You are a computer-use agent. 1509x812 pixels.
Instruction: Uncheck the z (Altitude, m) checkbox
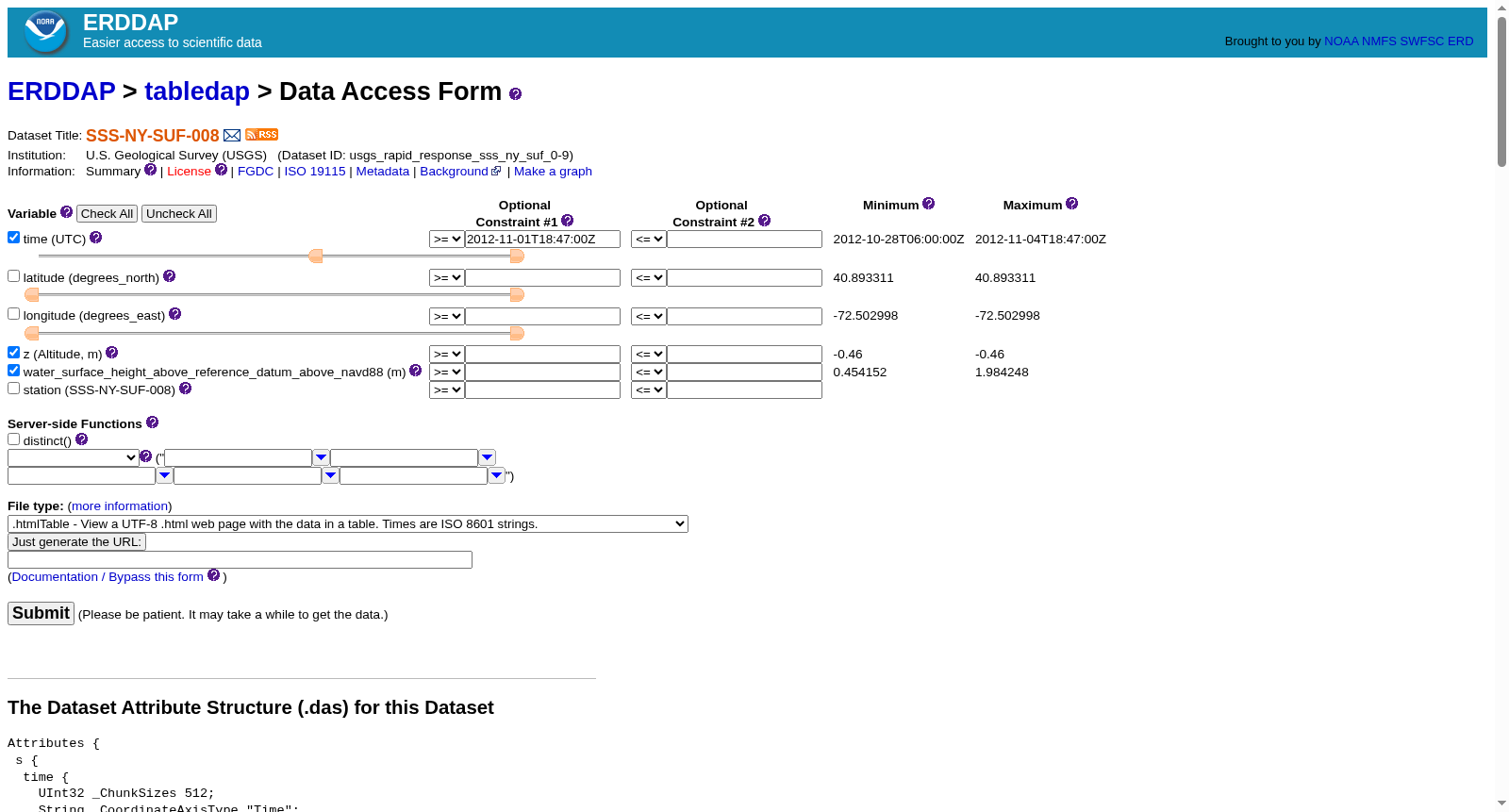13,353
